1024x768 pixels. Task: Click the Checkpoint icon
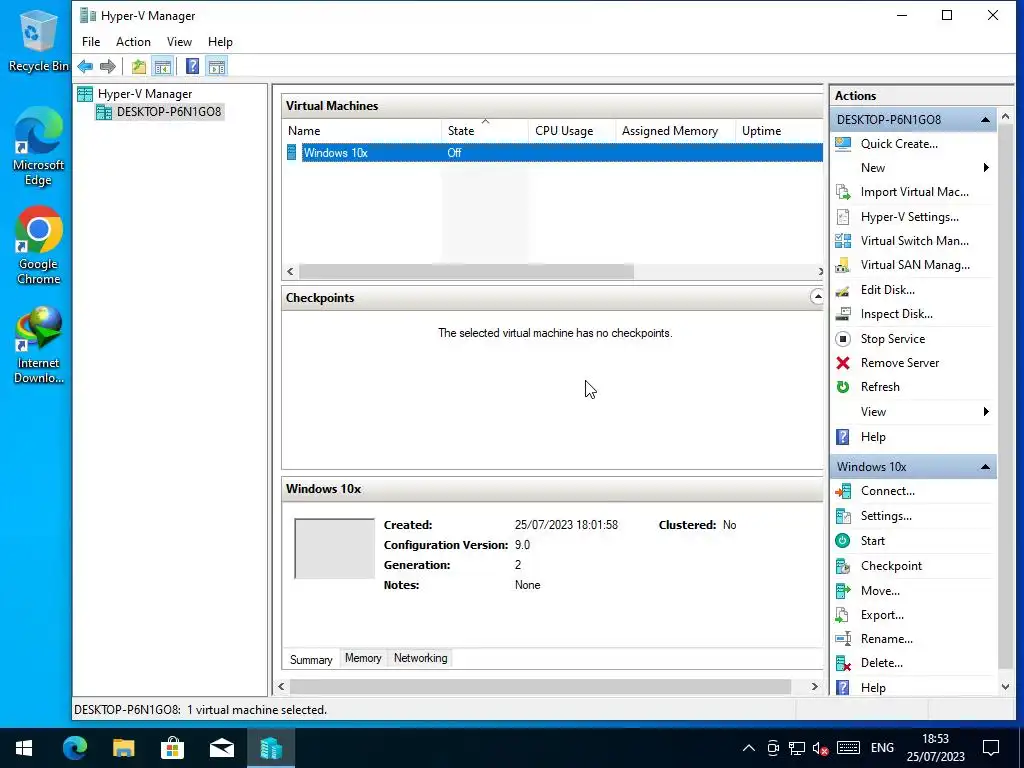843,566
